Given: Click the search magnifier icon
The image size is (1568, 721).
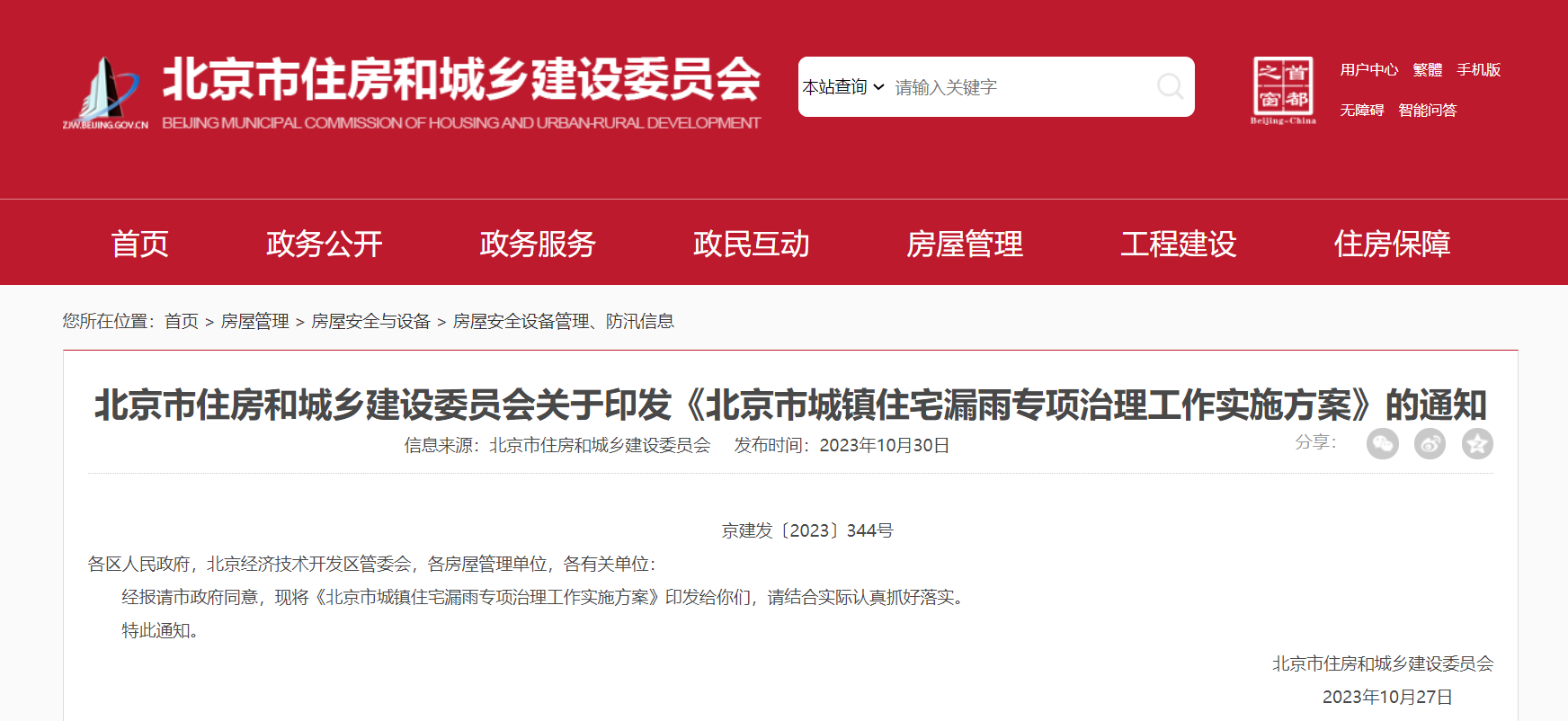Looking at the screenshot, I should point(1170,86).
